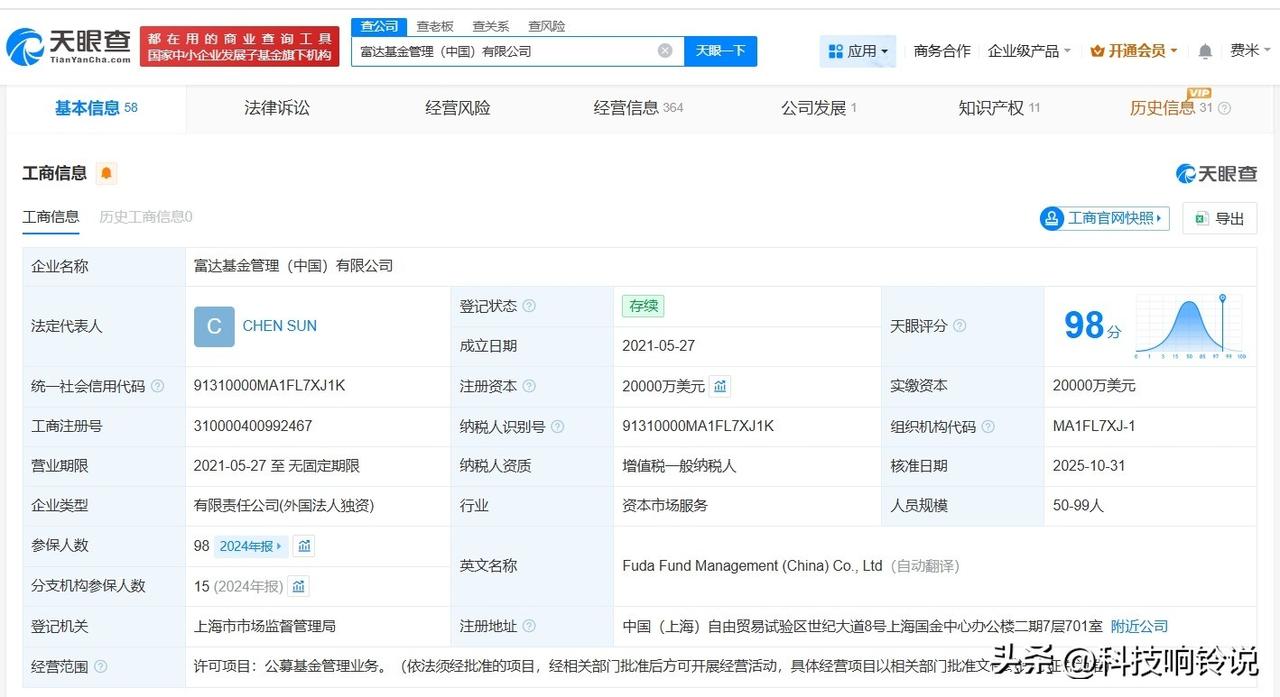This screenshot has width=1280, height=697.
Task: Click the help icon next to 纳税人识别号
Action: point(557,426)
